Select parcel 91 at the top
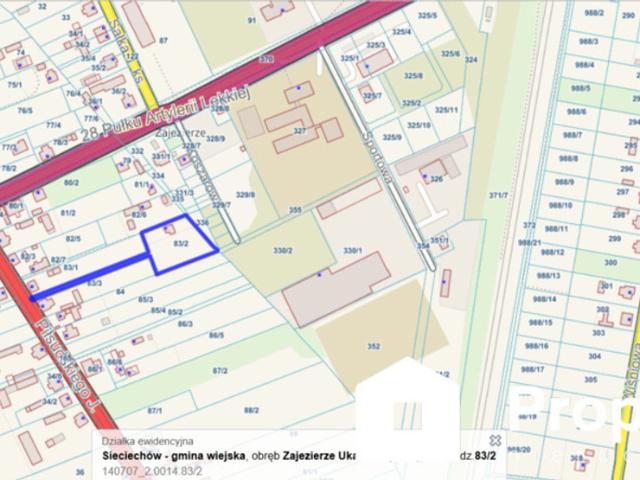The height and width of the screenshot is (480, 640). point(252,20)
